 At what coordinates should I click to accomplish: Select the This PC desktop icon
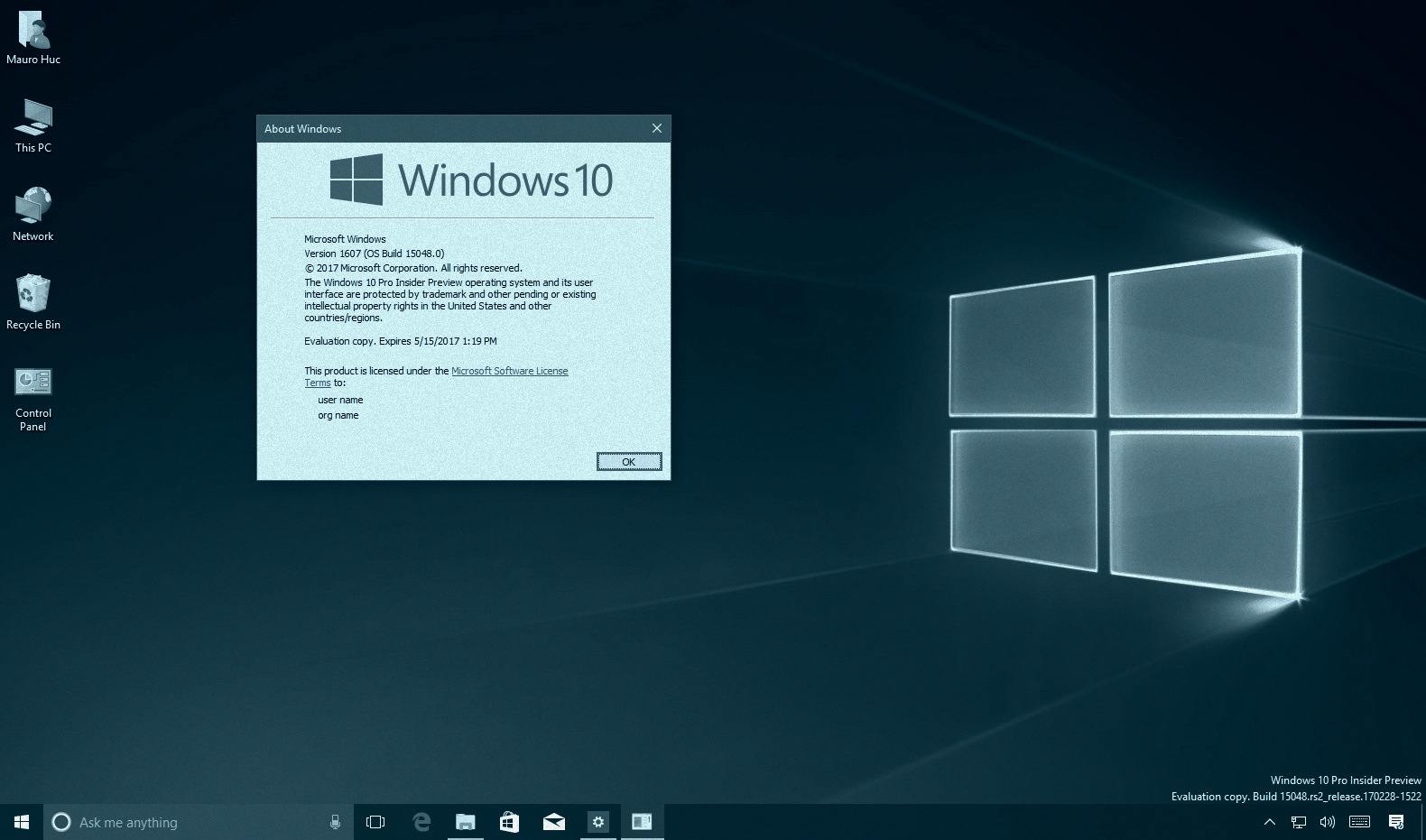pos(33,125)
